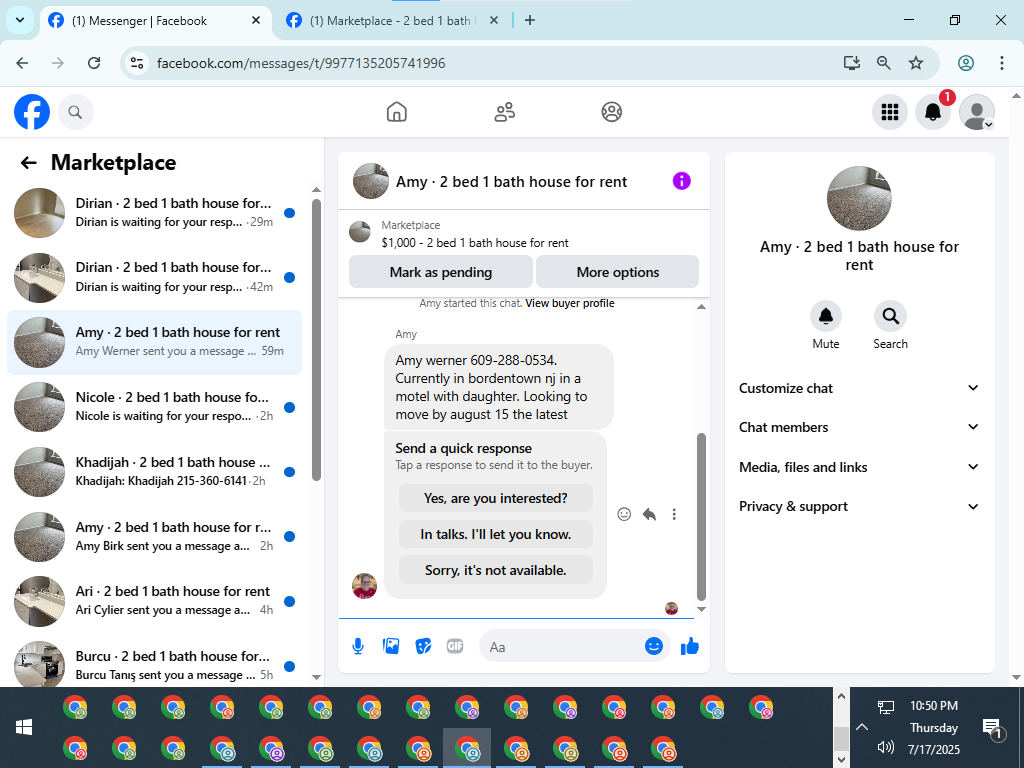Select the Amy Werner conversation
1024x768 pixels.
coord(154,342)
